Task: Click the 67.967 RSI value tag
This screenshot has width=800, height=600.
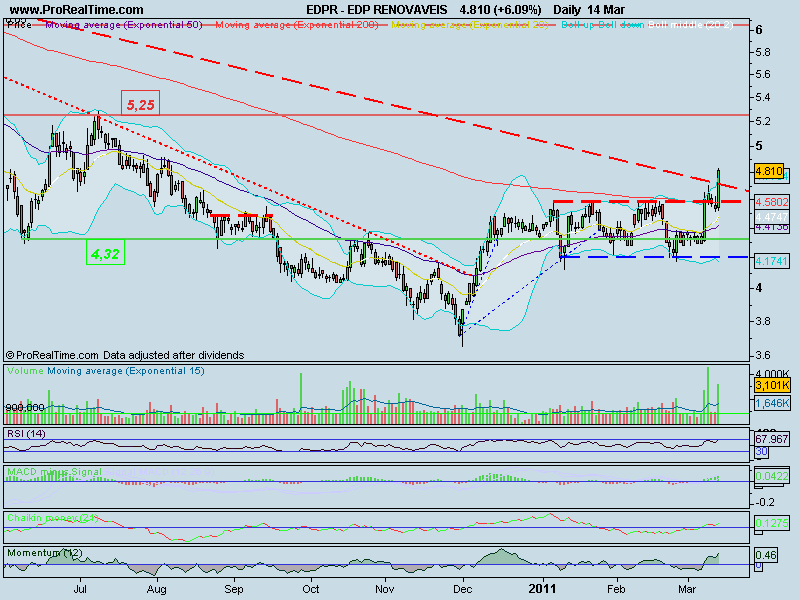Action: click(x=772, y=438)
